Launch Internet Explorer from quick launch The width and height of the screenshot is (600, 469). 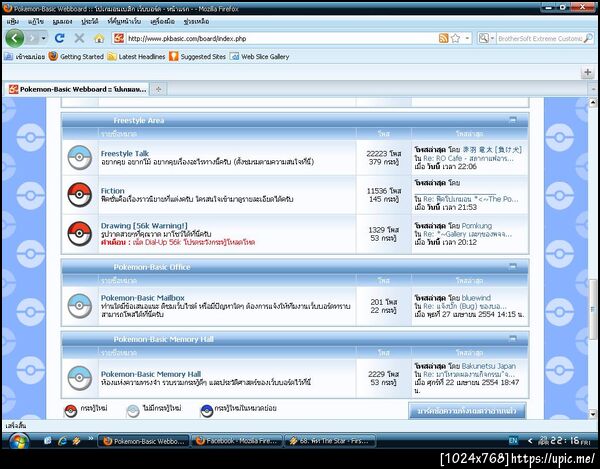[62, 441]
